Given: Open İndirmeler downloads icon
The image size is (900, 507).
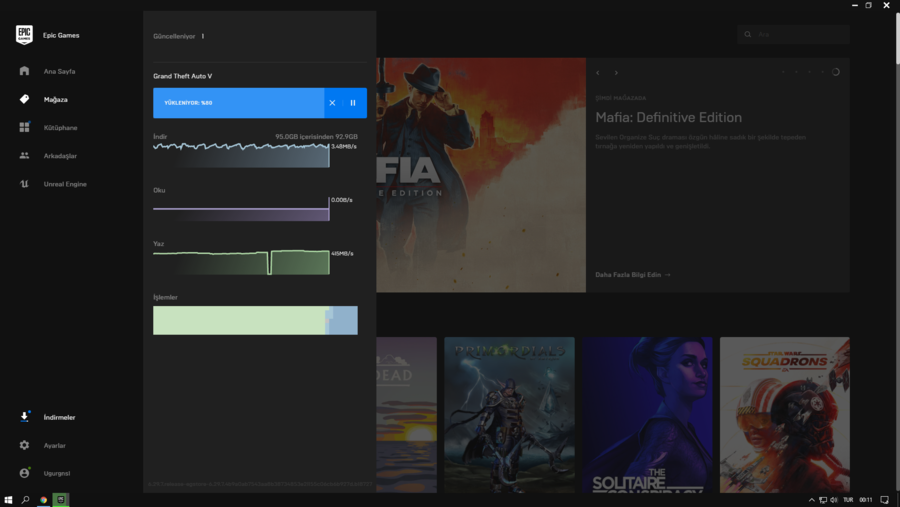Looking at the screenshot, I should pos(24,417).
